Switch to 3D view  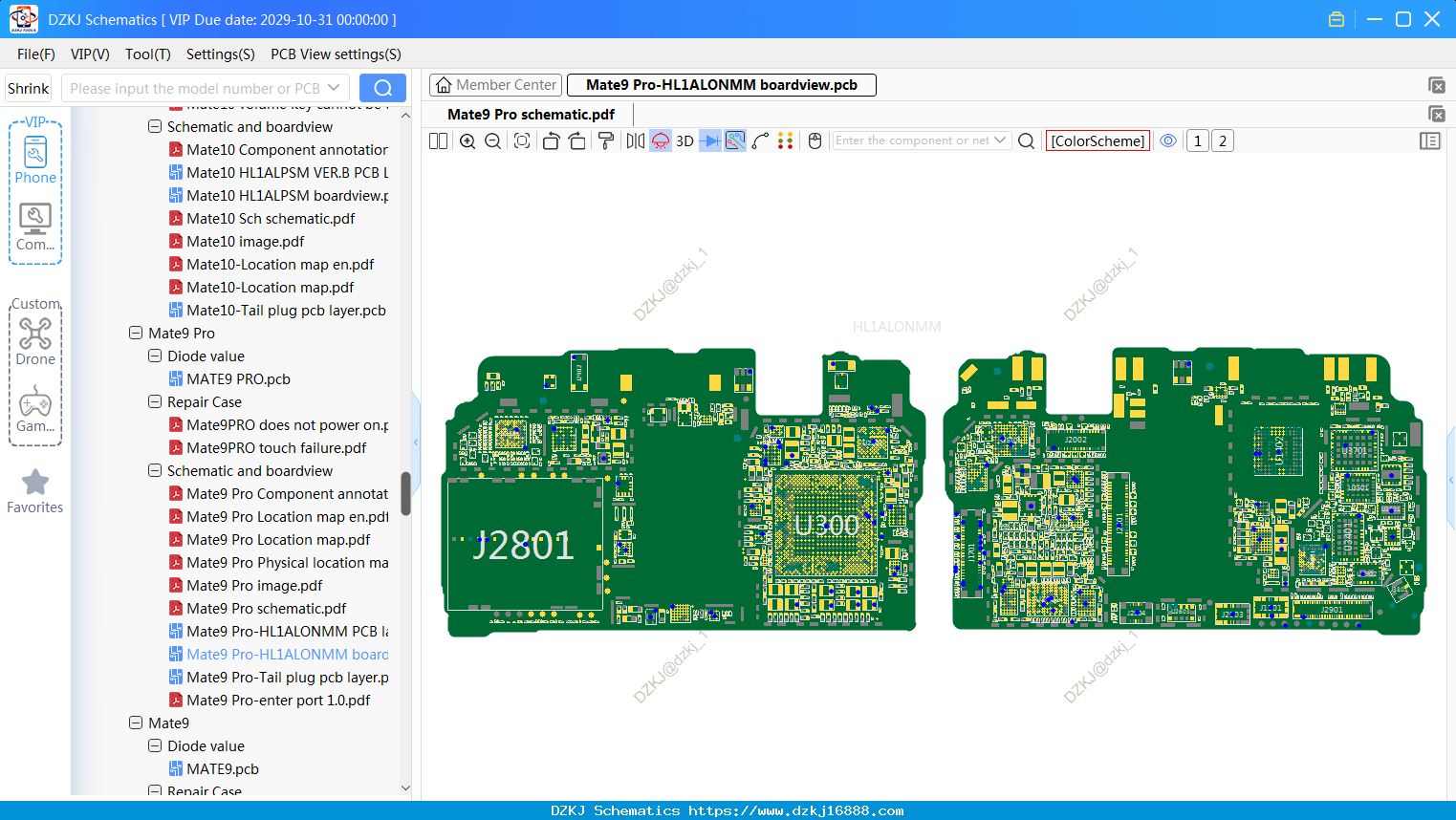coord(685,140)
